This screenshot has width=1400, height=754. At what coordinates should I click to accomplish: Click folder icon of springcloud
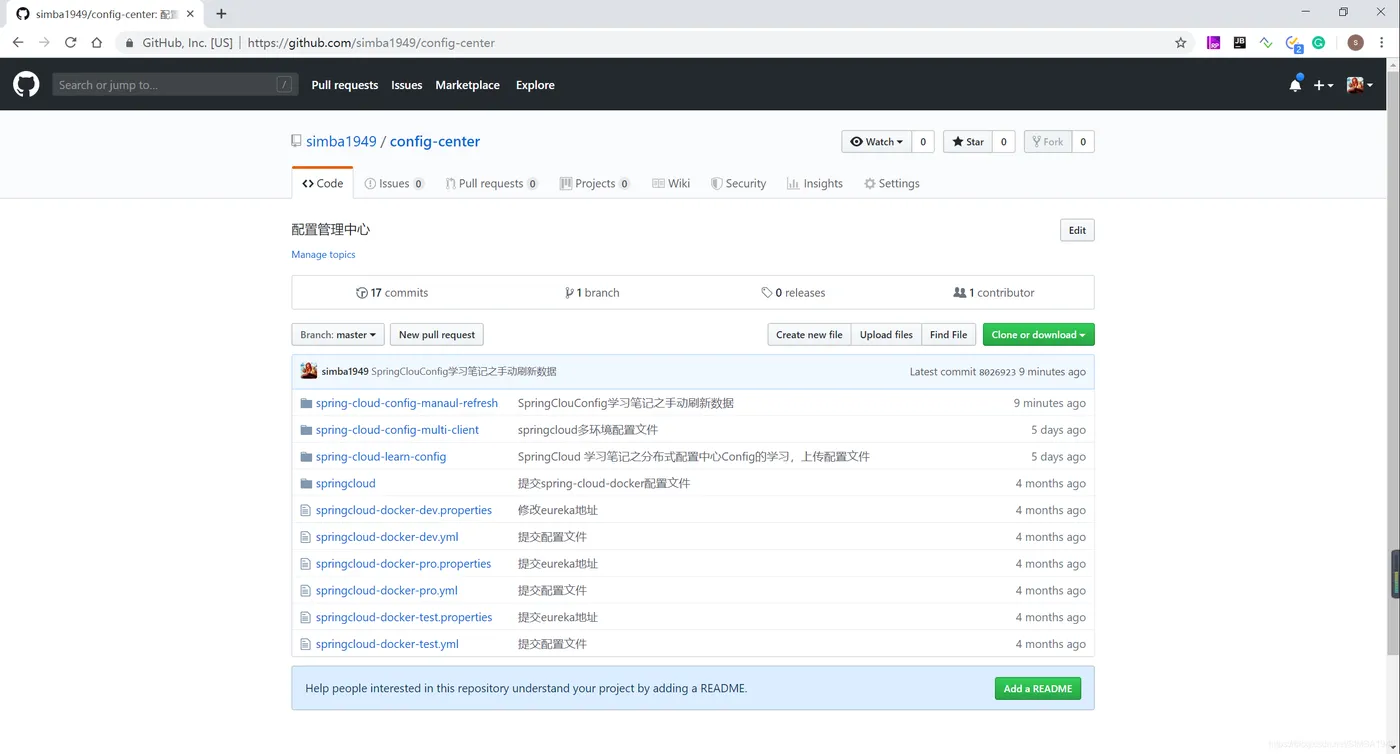coord(307,483)
